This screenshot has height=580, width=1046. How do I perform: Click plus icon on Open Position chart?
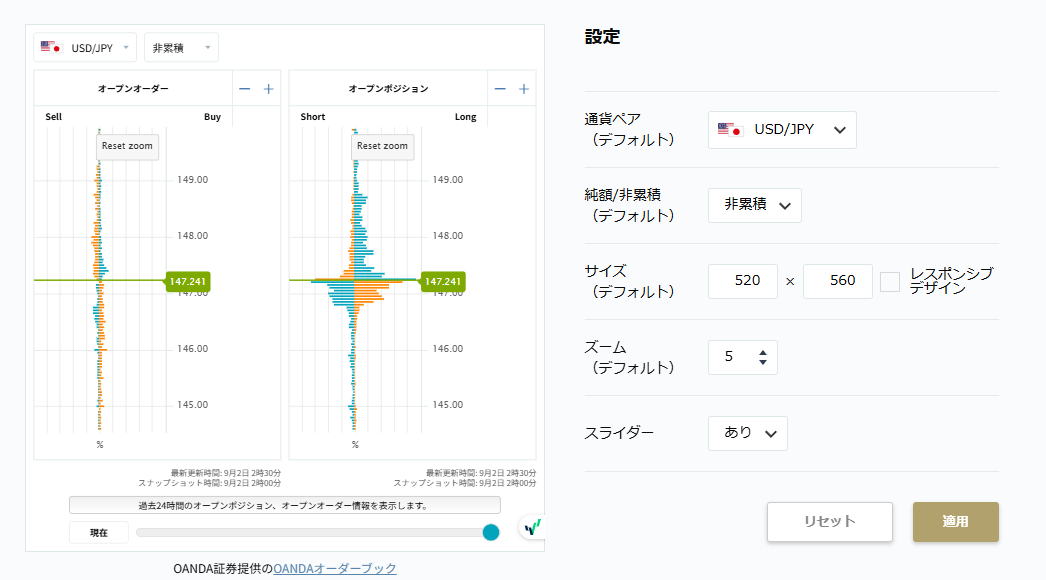(523, 89)
